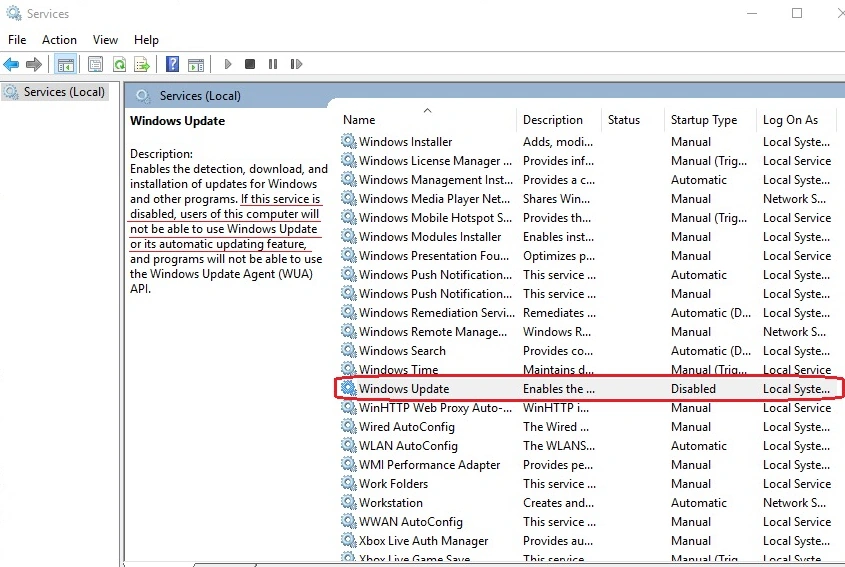This screenshot has height=567, width=845.
Task: Open the File menu
Action: (17, 40)
